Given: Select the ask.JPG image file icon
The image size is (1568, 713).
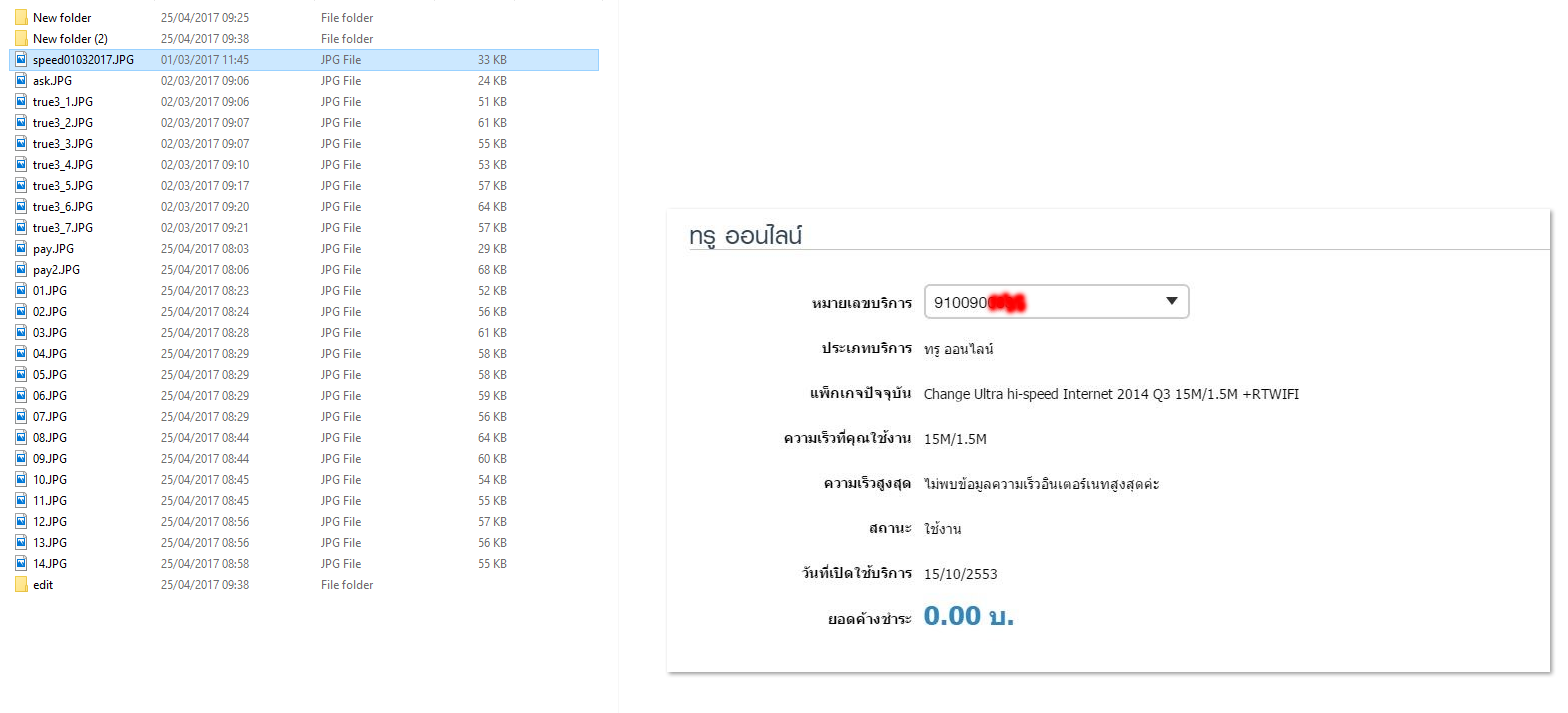Looking at the screenshot, I should pos(21,80).
